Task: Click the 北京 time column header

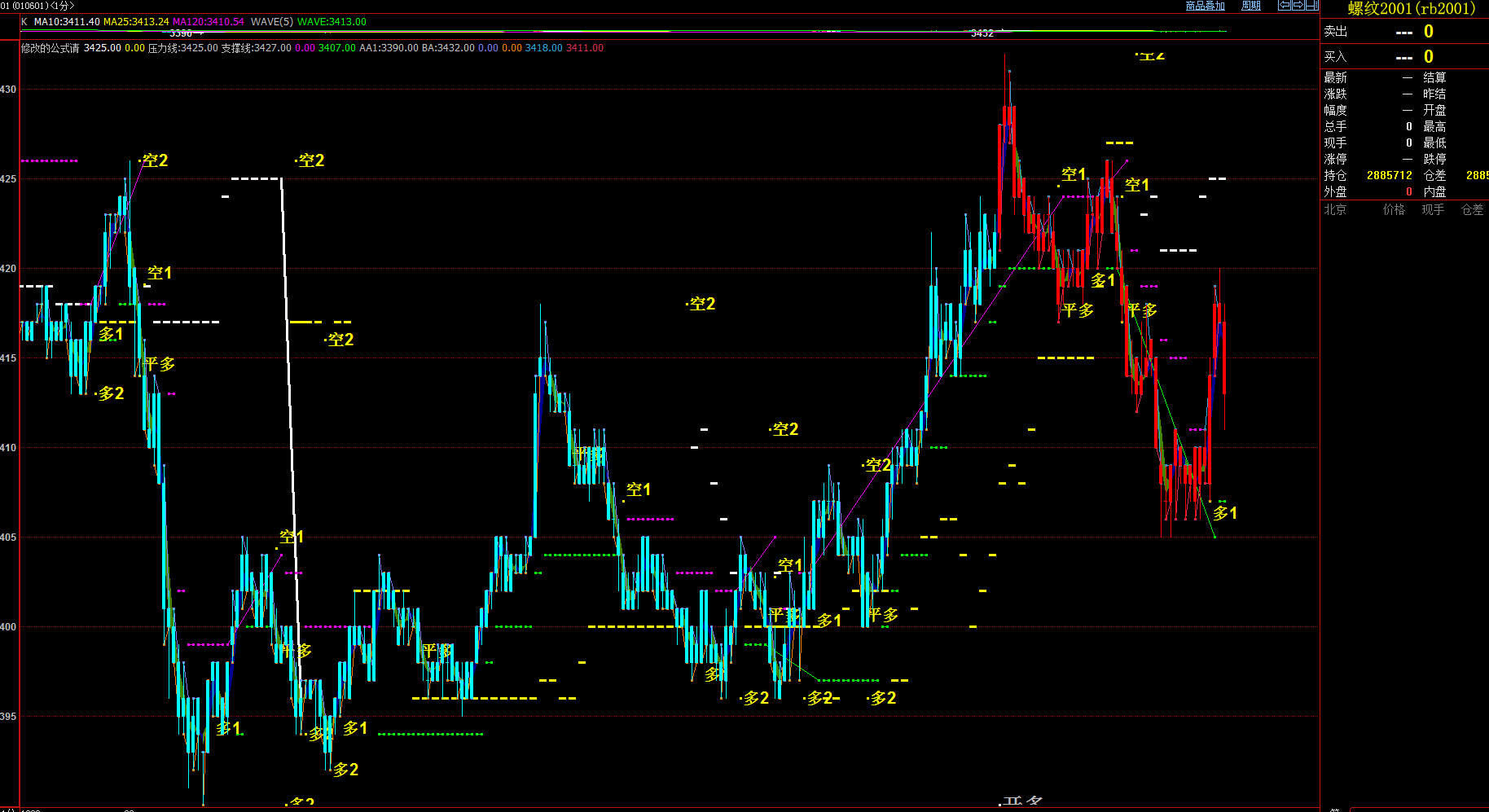Action: coord(1335,210)
